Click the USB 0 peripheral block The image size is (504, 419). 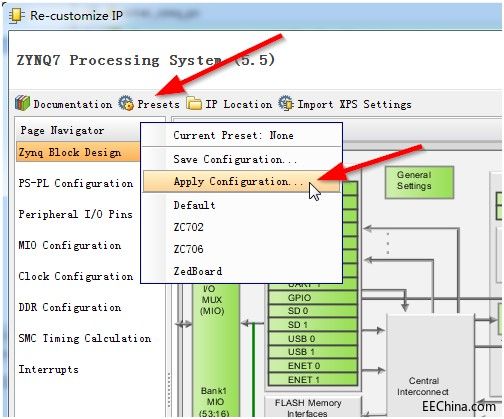[313, 339]
